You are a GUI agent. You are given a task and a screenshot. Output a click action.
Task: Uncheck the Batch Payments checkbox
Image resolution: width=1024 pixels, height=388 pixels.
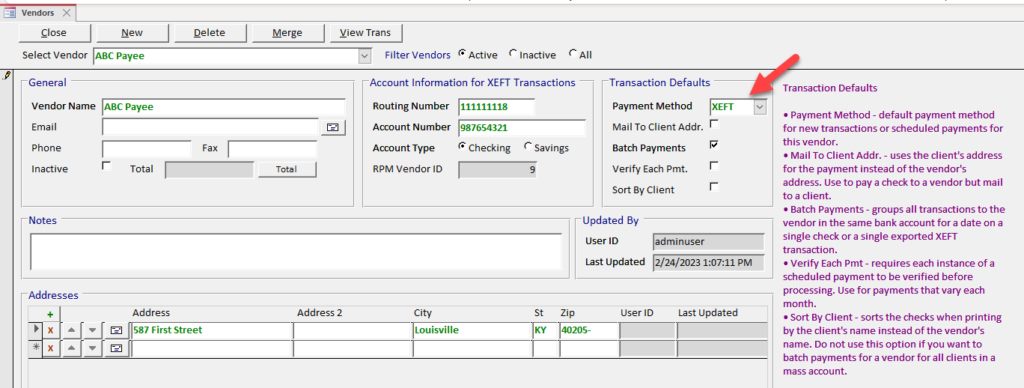714,144
